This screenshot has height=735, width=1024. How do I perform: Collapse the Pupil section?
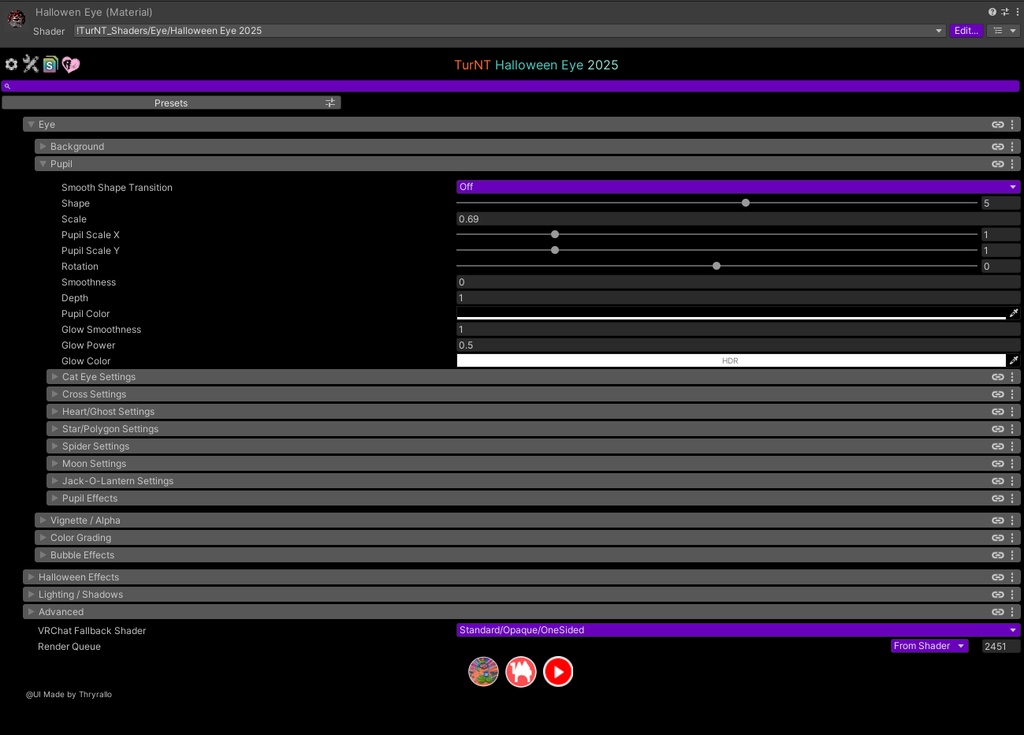(42, 164)
